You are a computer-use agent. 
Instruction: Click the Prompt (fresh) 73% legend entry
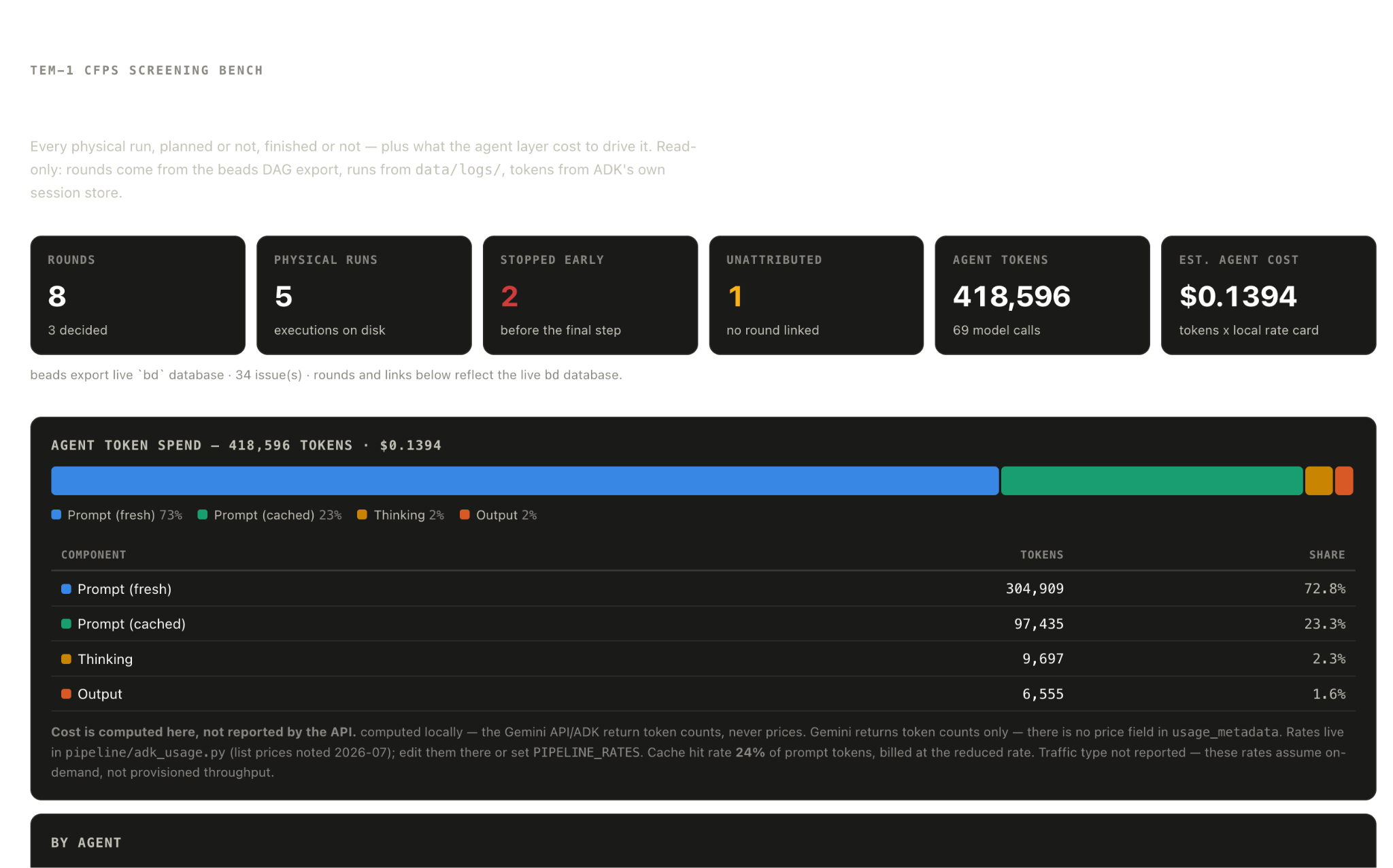click(x=117, y=515)
